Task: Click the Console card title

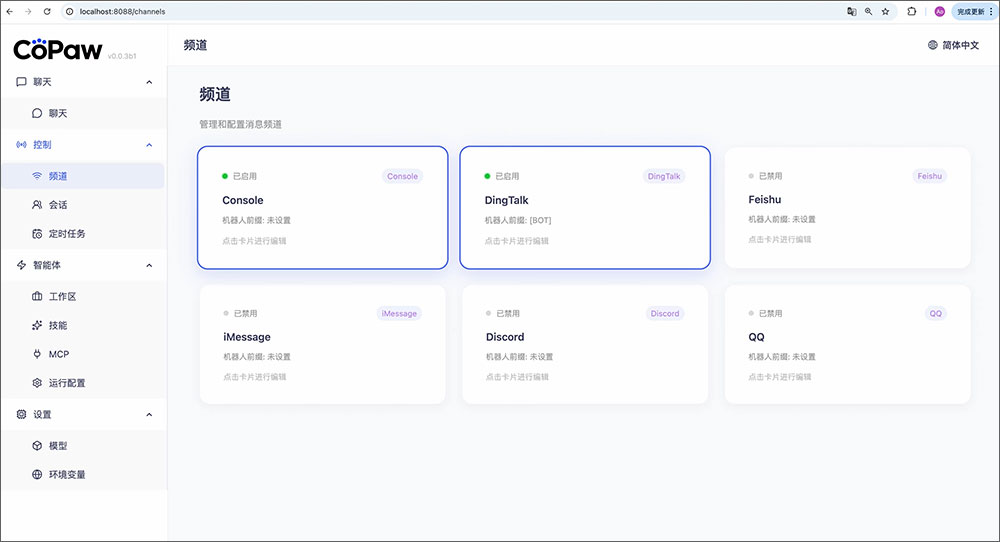Action: [243, 200]
